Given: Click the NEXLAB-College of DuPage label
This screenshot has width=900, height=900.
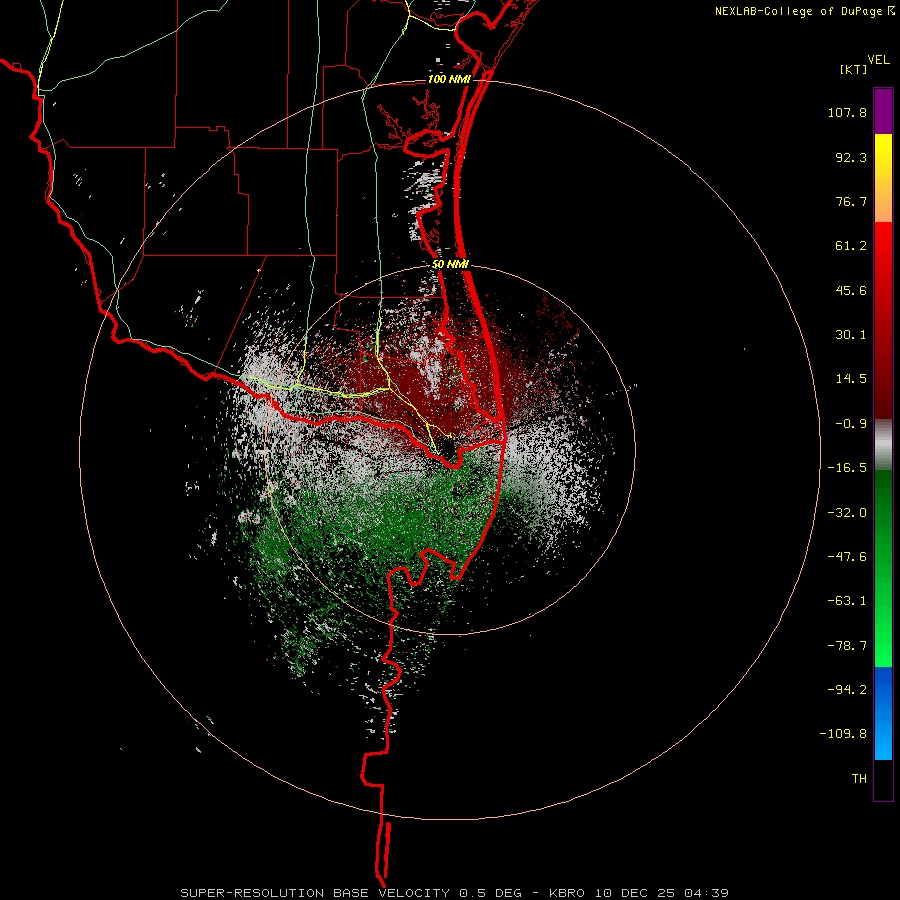Looking at the screenshot, I should pos(803,11).
